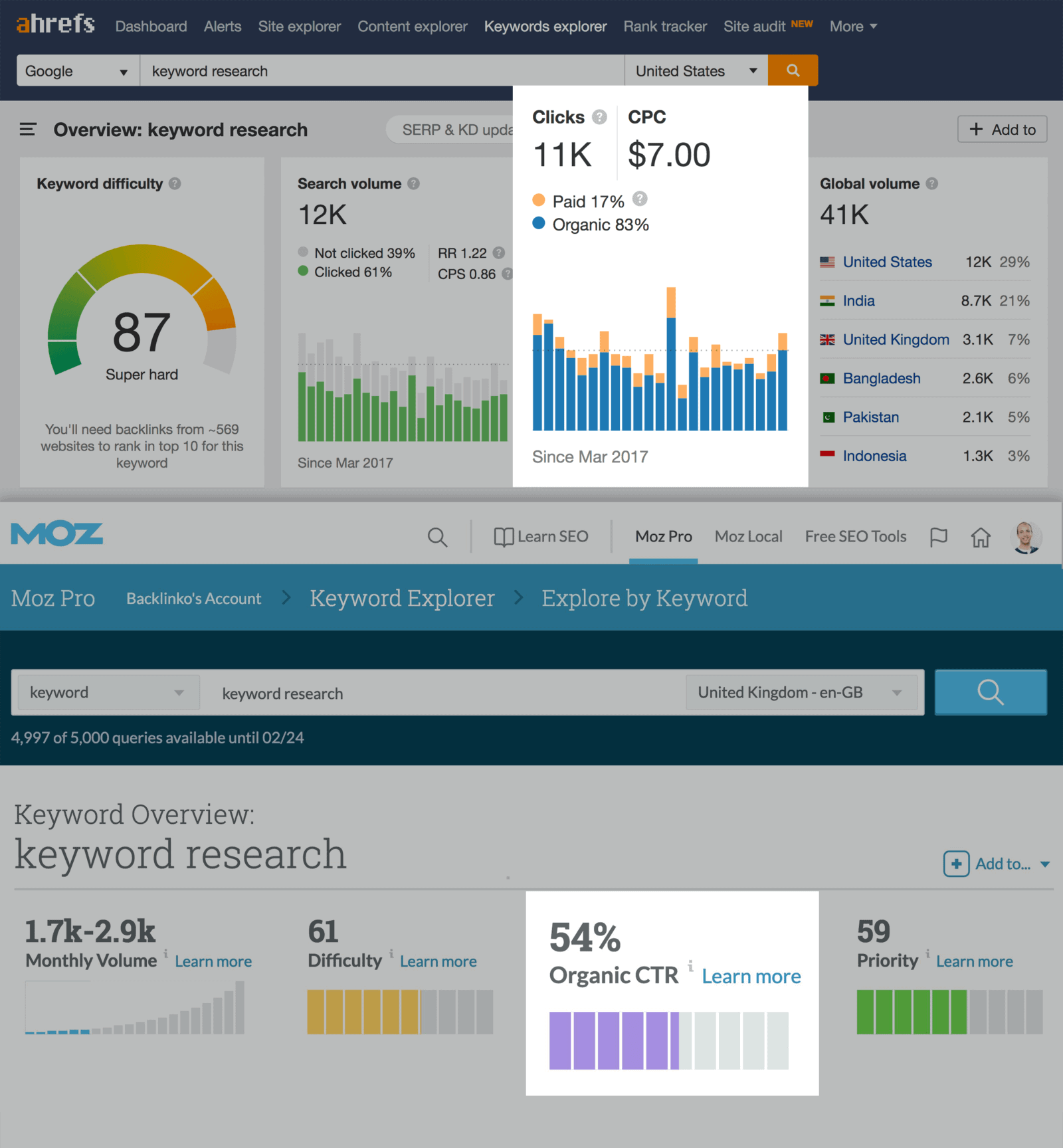The width and height of the screenshot is (1063, 1148).
Task: Click the ahrefs logo
Action: click(55, 24)
